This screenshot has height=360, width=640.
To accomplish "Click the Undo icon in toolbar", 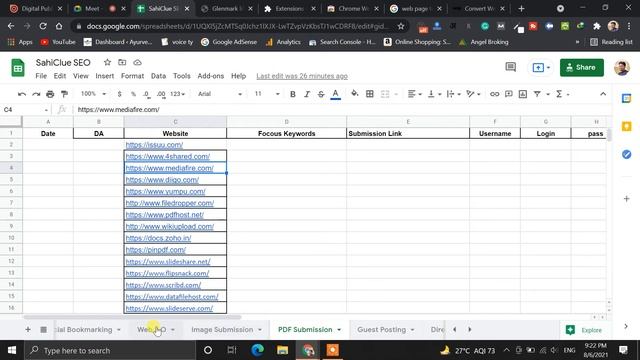I will pyautogui.click(x=22, y=94).
